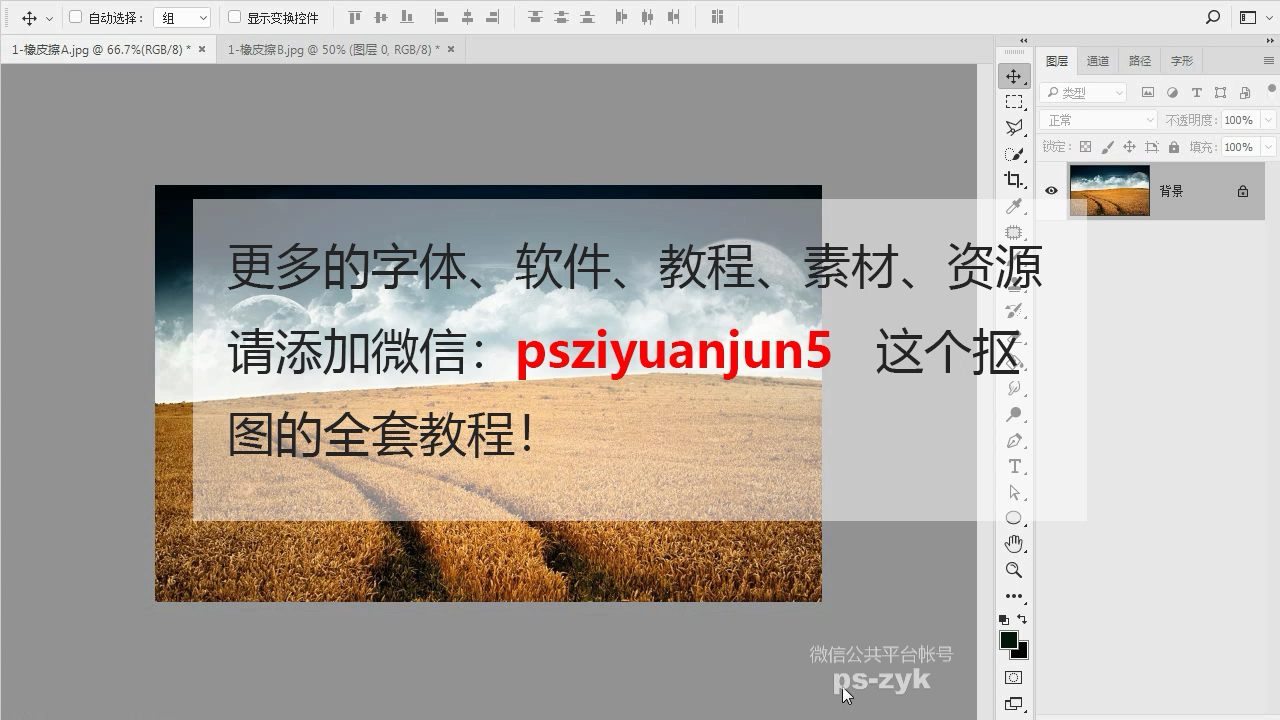Select the Zoom tool
1280x720 pixels.
point(1014,571)
